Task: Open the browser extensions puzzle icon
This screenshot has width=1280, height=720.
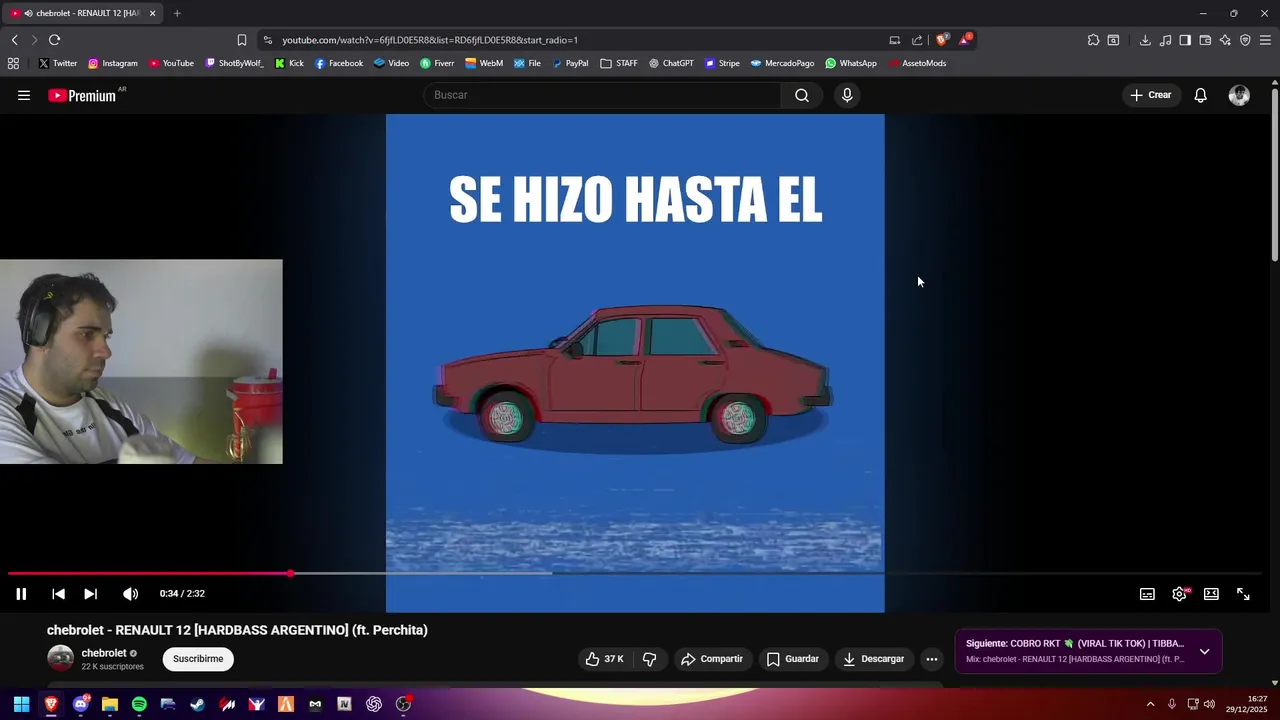Action: [1093, 40]
